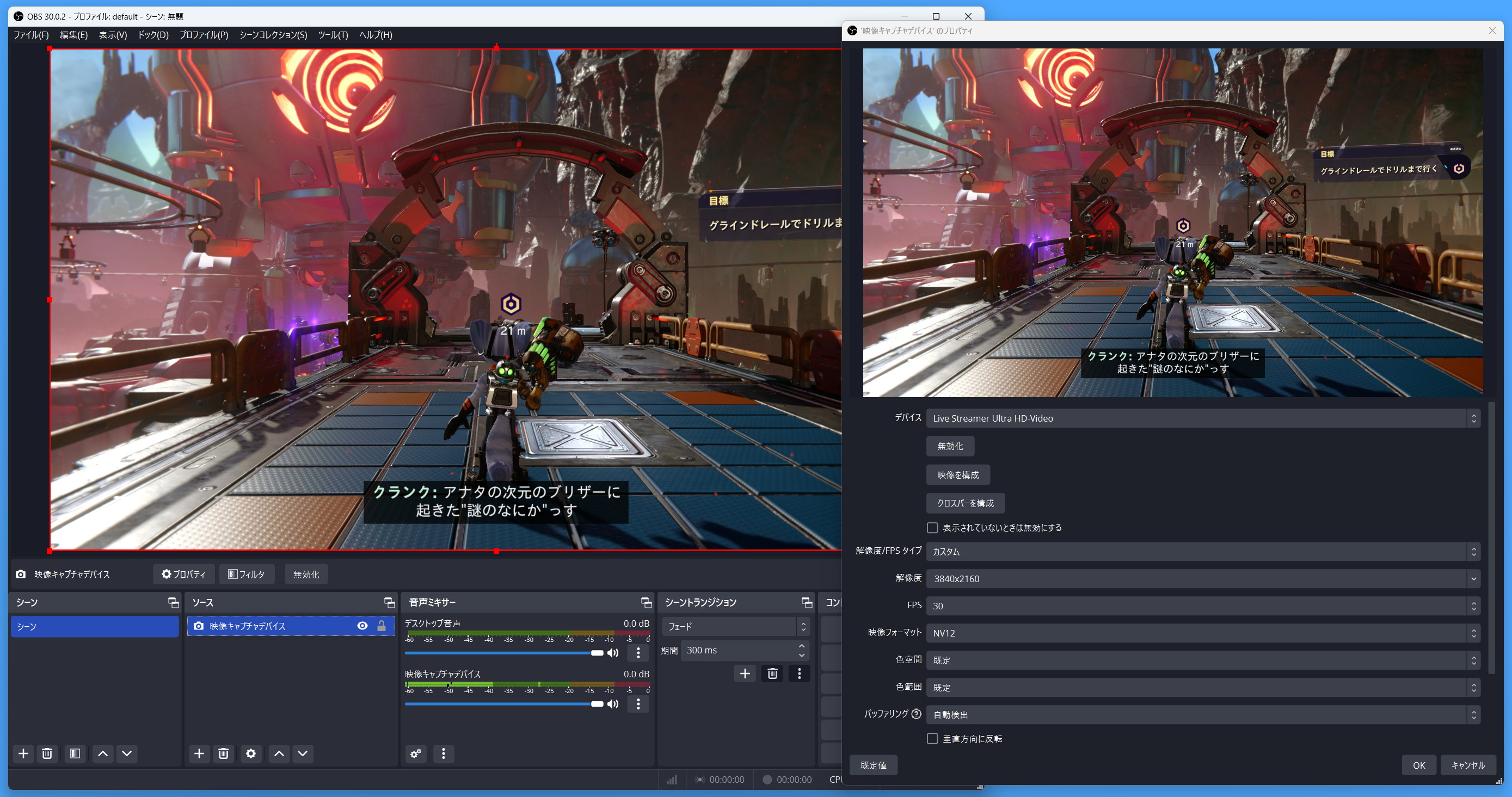Select the シーン item in the scenes list
1512x797 pixels.
(x=95, y=626)
